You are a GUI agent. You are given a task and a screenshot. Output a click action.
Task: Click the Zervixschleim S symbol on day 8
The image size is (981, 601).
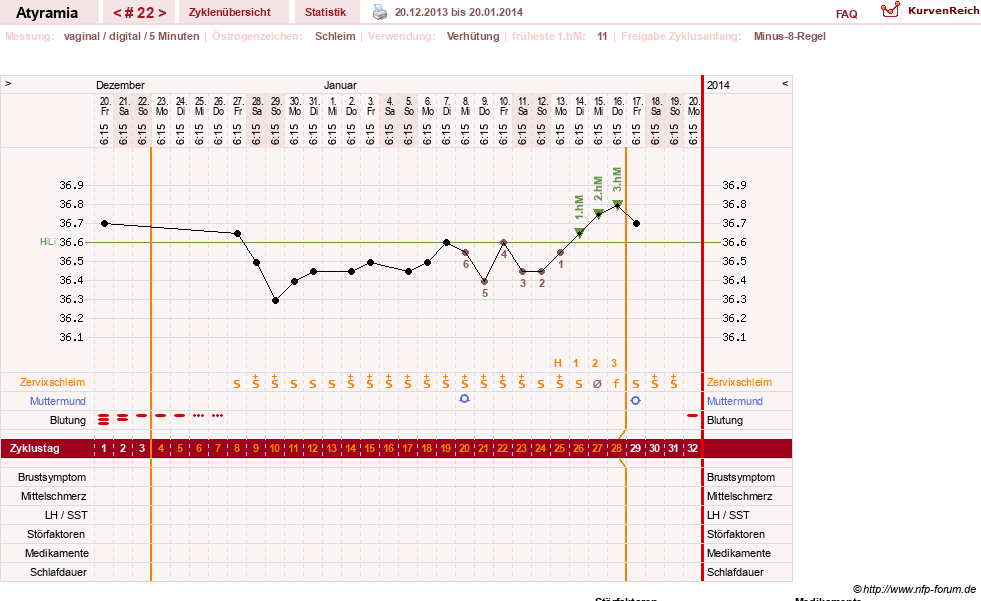click(236, 383)
